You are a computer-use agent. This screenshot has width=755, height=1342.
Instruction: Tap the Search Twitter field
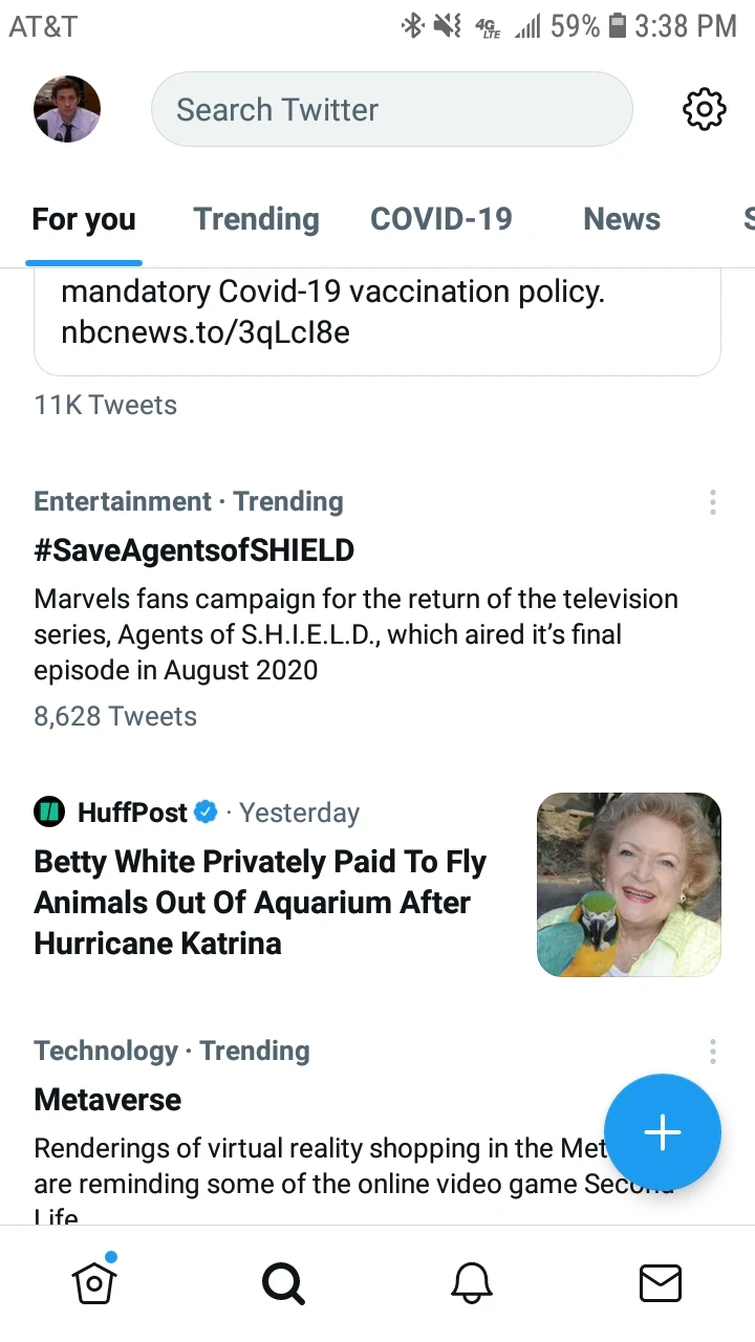[391, 109]
